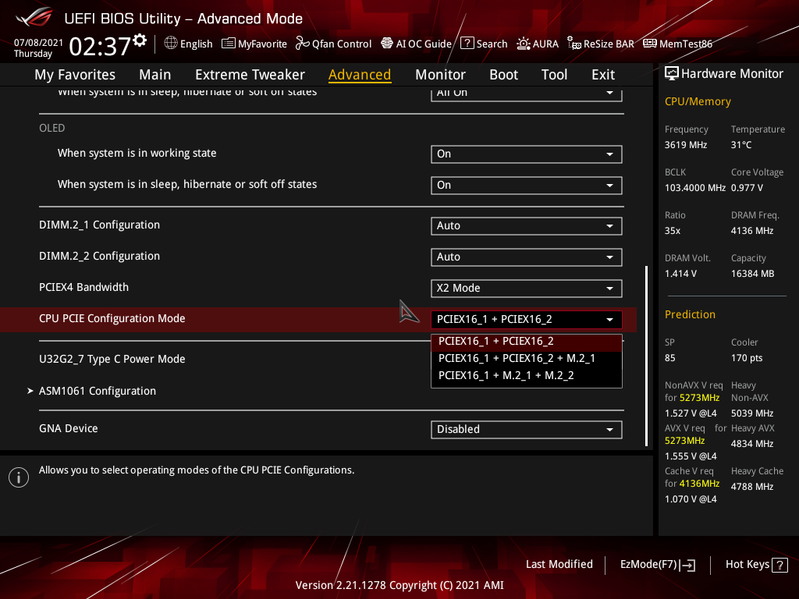Choose PCIEX16_1 + PCIEX16_2 option in list
This screenshot has height=599, width=799.
[526, 341]
